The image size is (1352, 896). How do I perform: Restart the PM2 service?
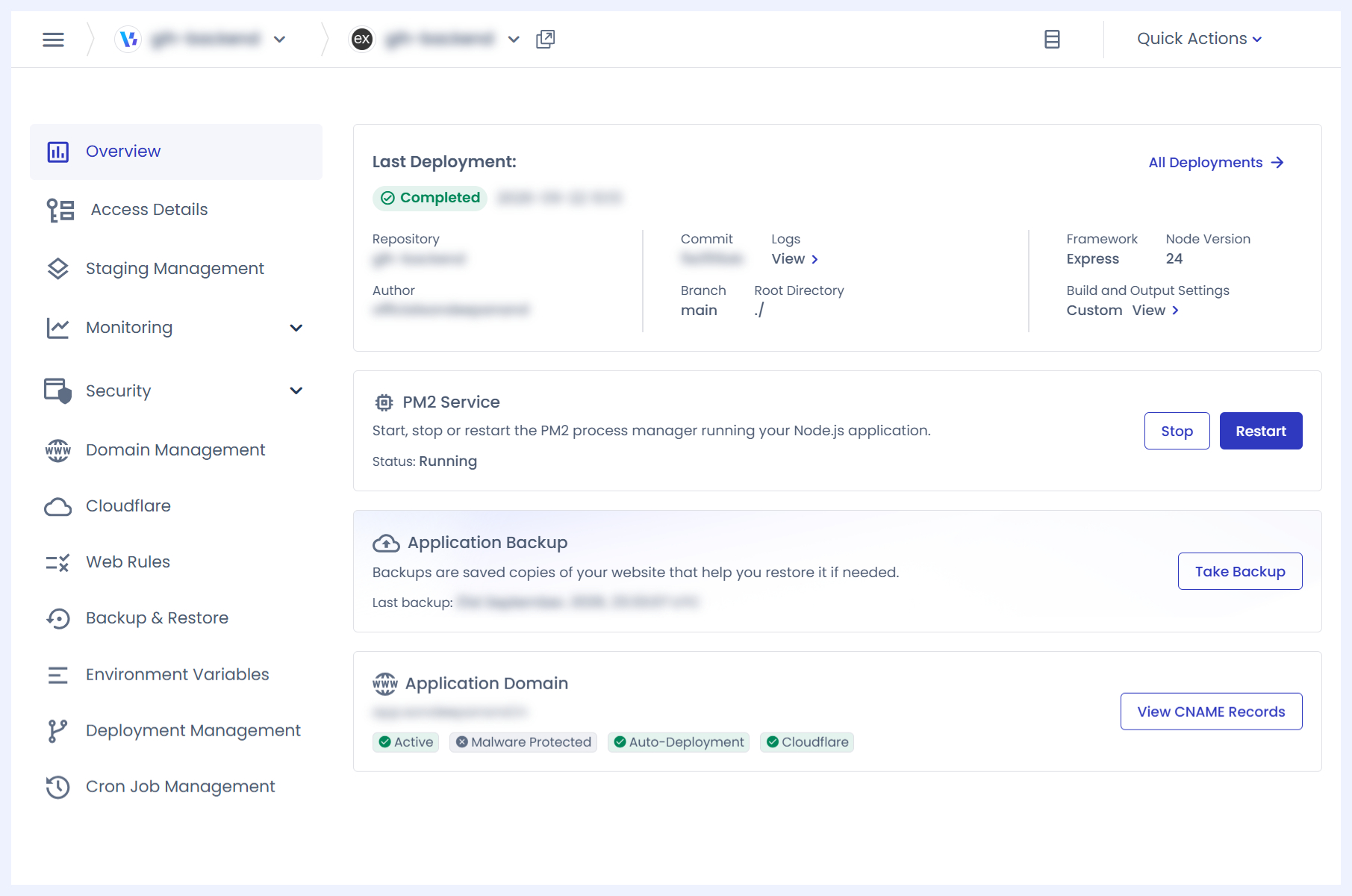pyautogui.click(x=1261, y=431)
